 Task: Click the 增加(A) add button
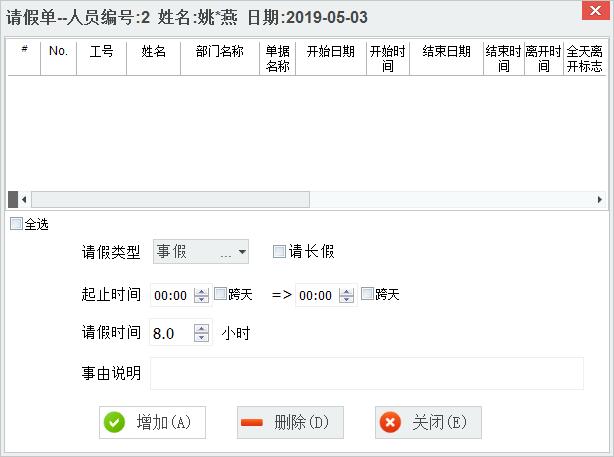pyautogui.click(x=152, y=422)
